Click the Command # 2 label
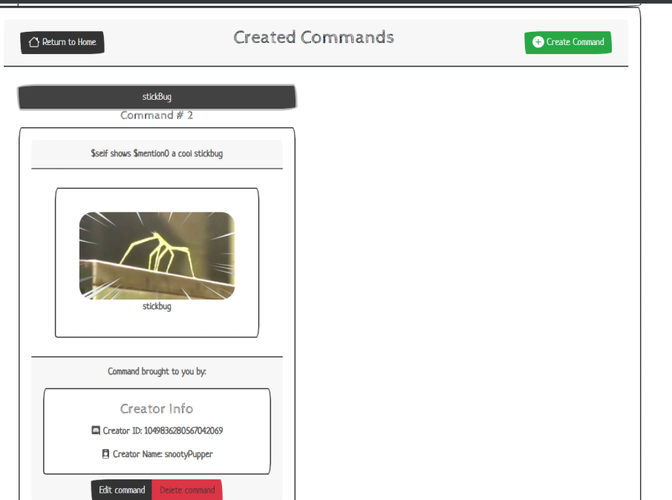 [157, 116]
